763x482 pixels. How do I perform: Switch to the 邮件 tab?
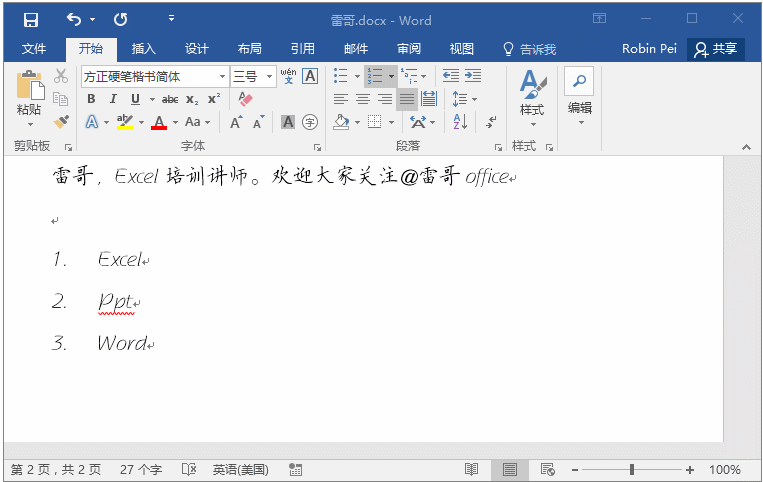[x=356, y=49]
